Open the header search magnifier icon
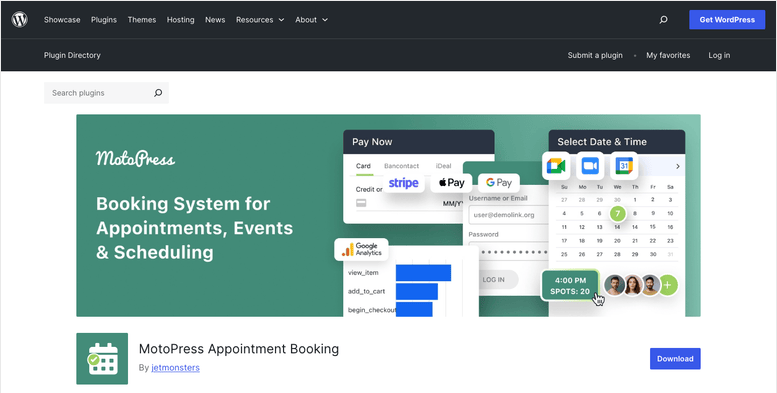Screen dimensions: 777x393 664,20
